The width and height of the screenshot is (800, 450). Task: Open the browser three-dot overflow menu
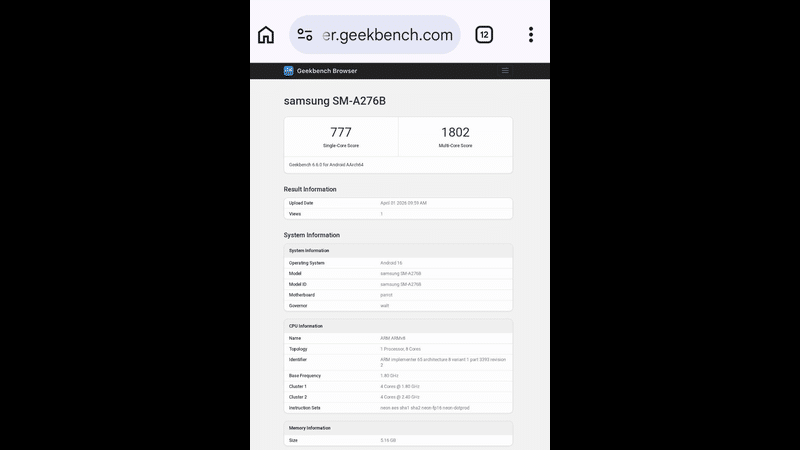coord(531,35)
